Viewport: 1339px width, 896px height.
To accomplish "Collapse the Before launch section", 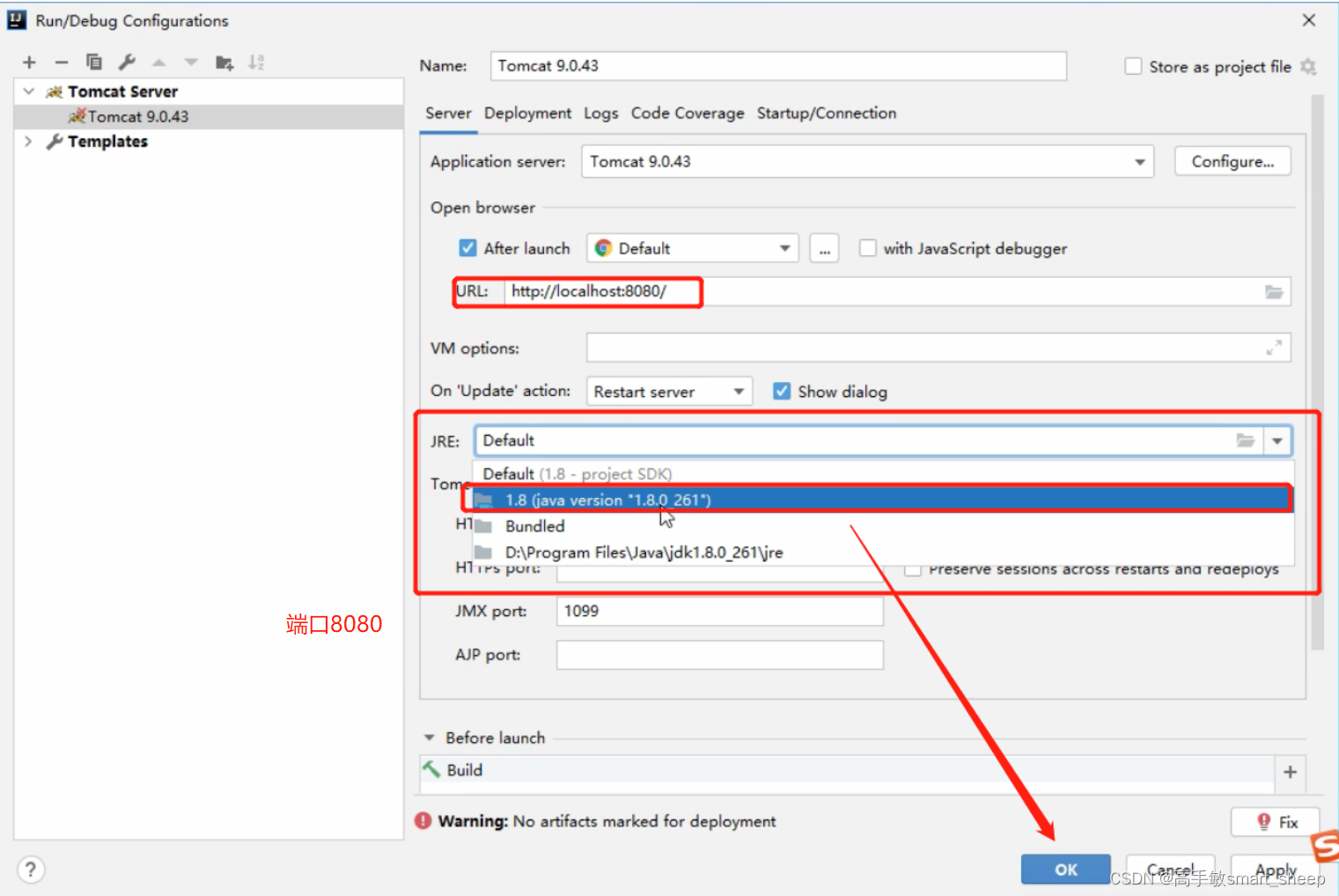I will 430,738.
